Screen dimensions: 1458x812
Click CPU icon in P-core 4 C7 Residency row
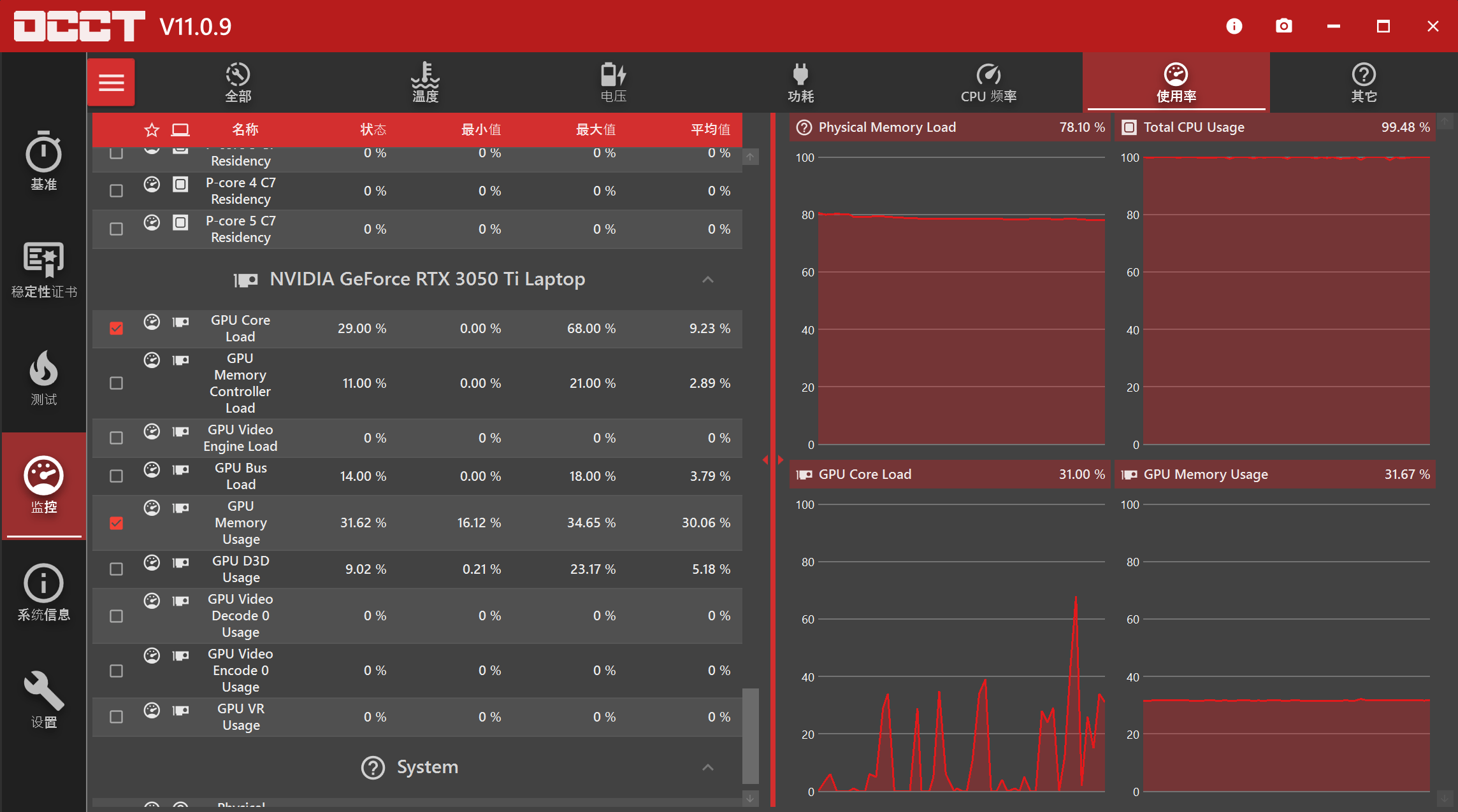(x=180, y=184)
